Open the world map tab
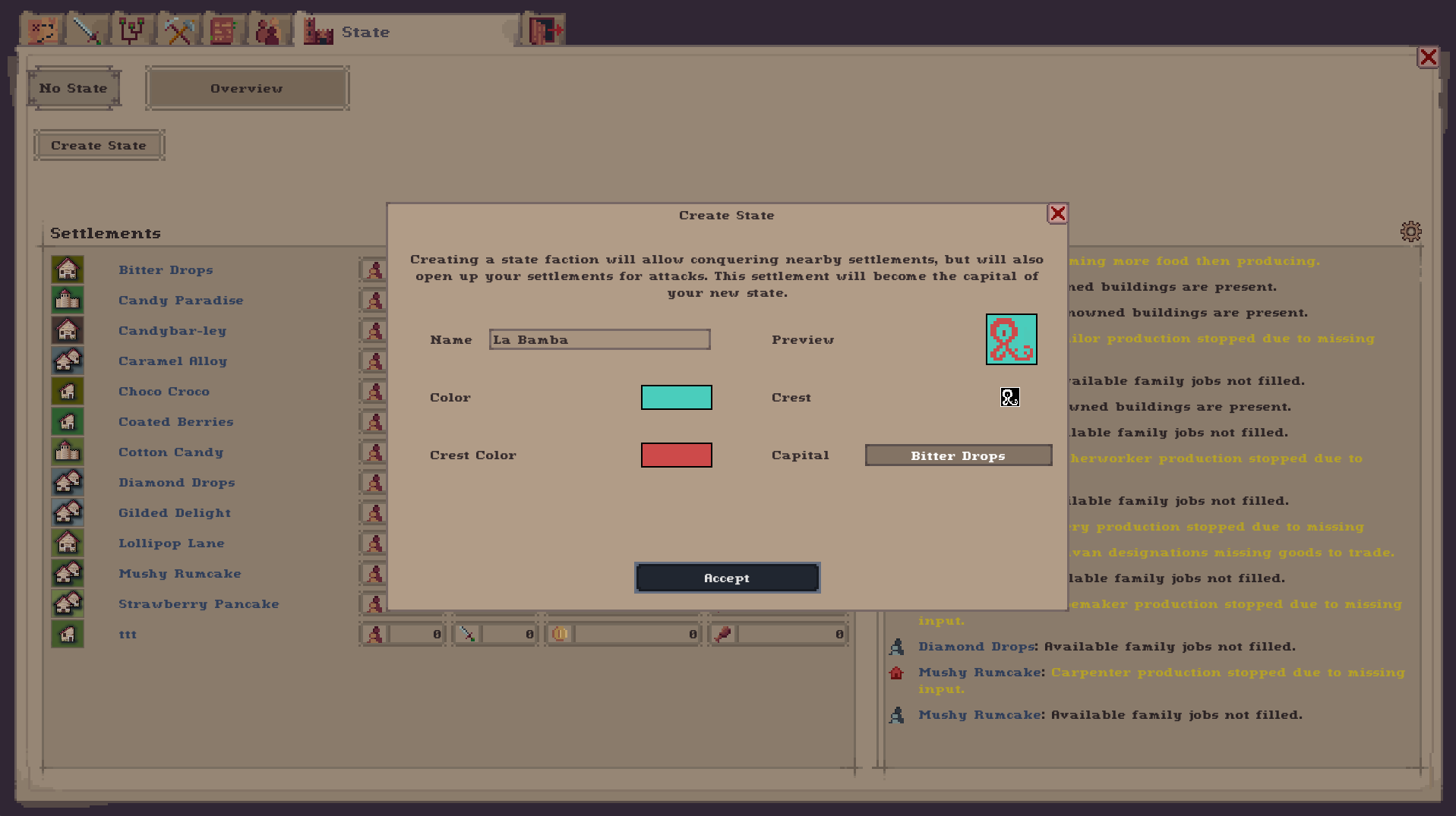Viewport: 1456px width, 816px height. click(43, 31)
